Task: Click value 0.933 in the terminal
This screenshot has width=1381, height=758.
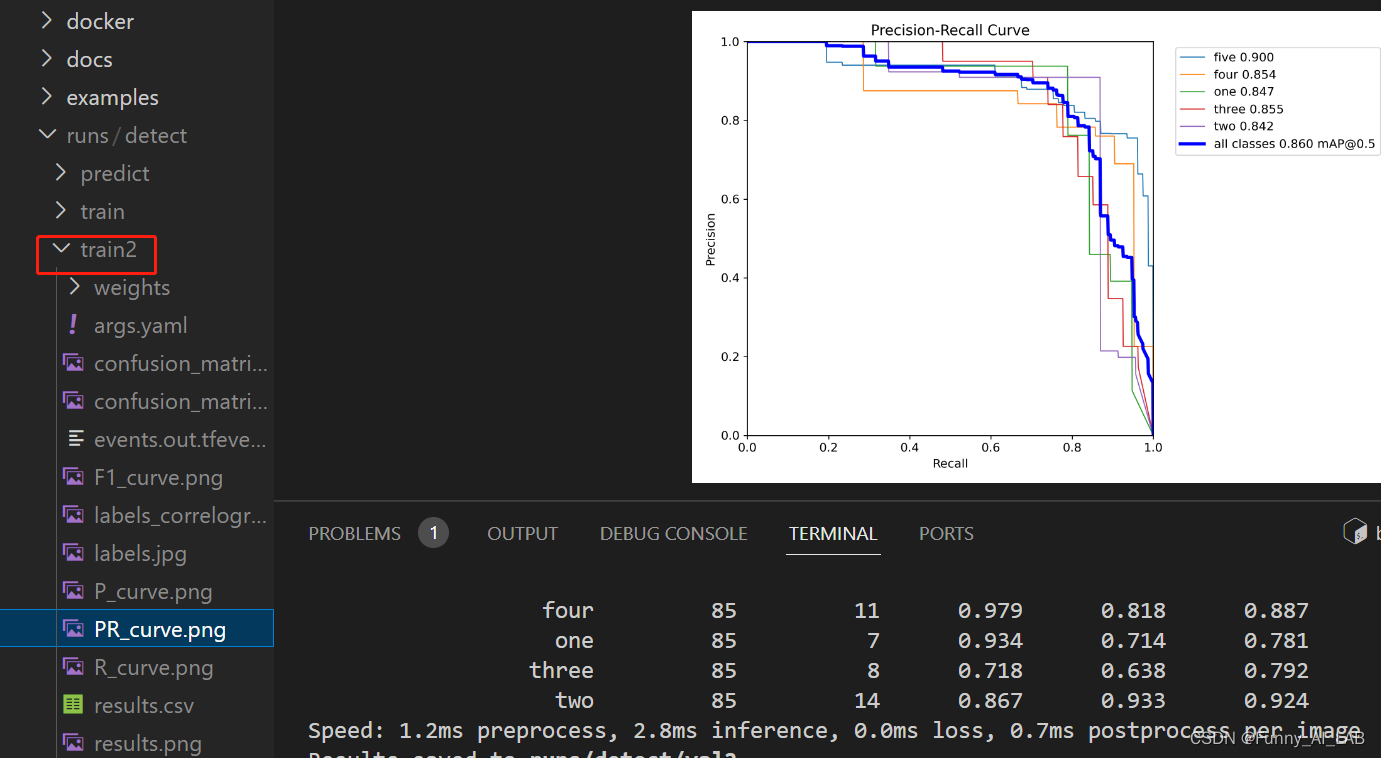Action: coord(1133,700)
